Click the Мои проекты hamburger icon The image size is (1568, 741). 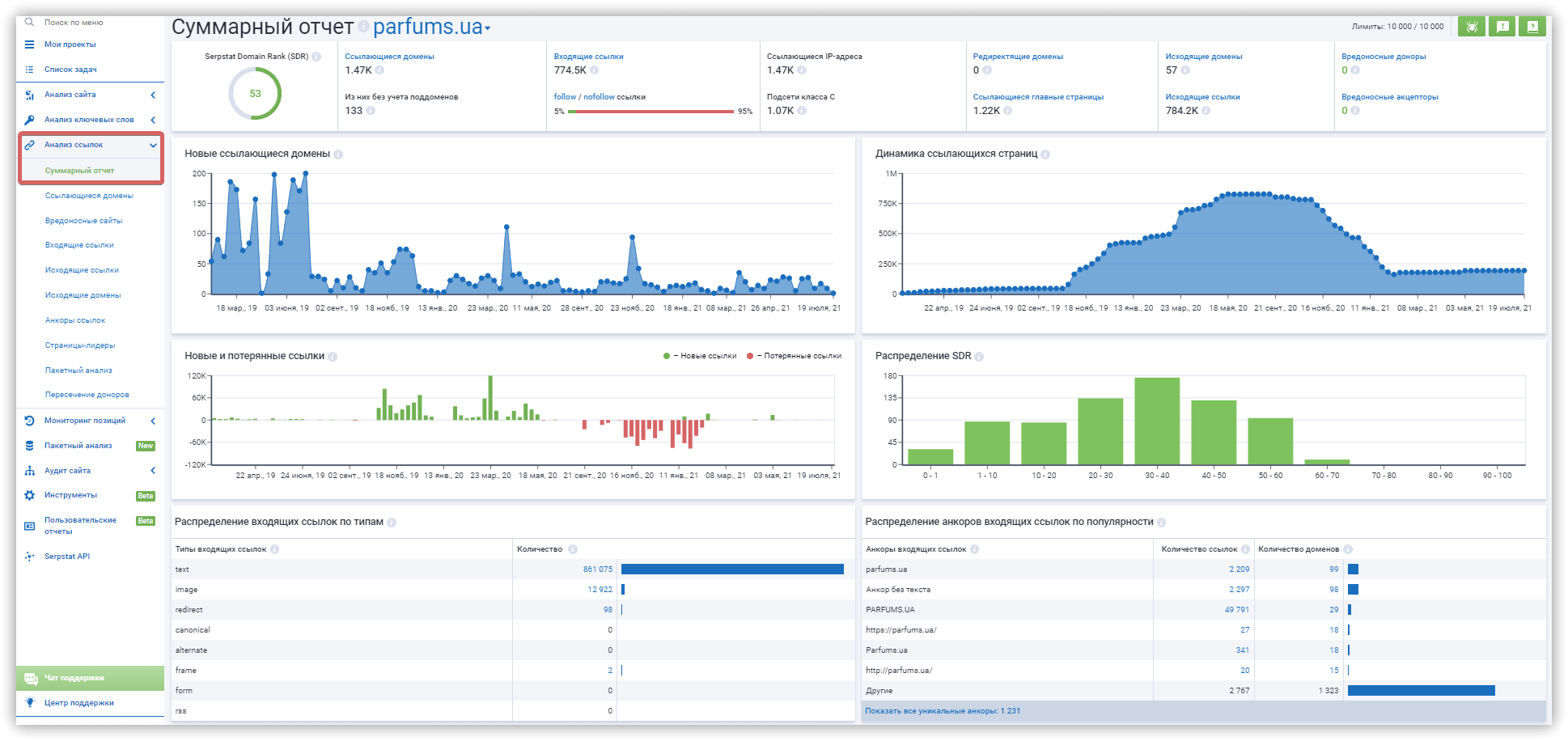[x=29, y=44]
